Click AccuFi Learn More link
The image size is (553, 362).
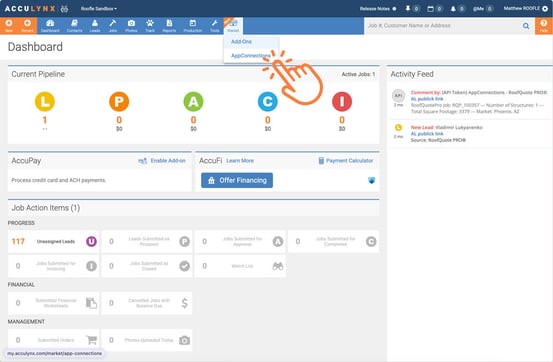click(240, 161)
